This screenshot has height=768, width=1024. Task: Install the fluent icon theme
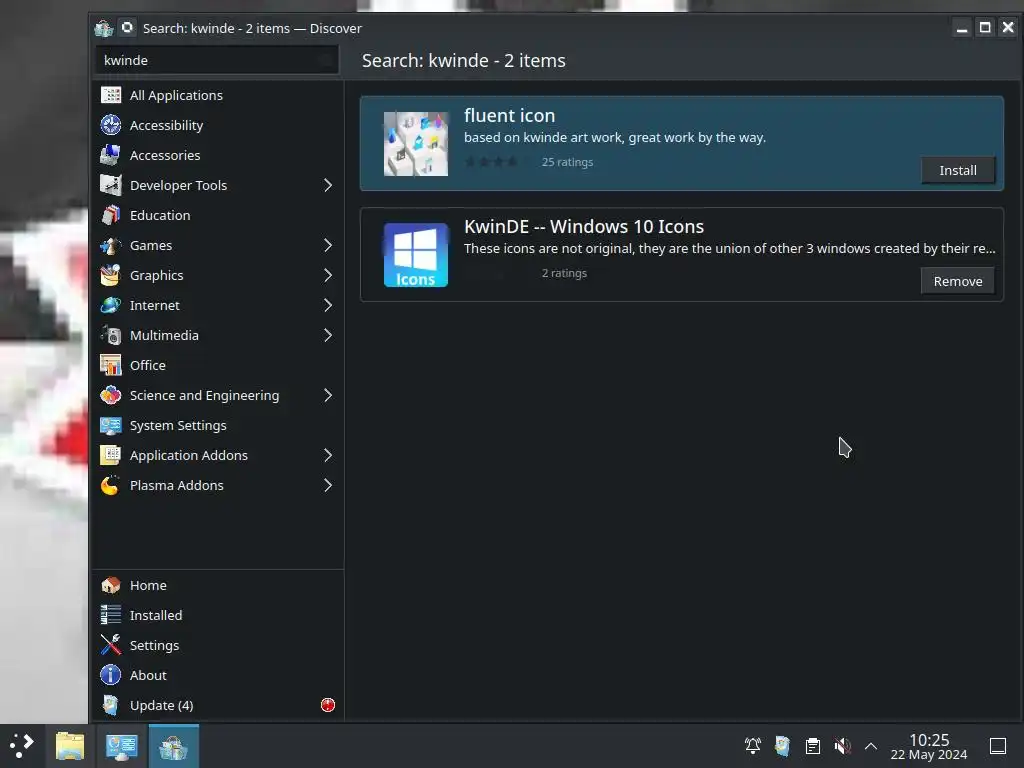958,170
